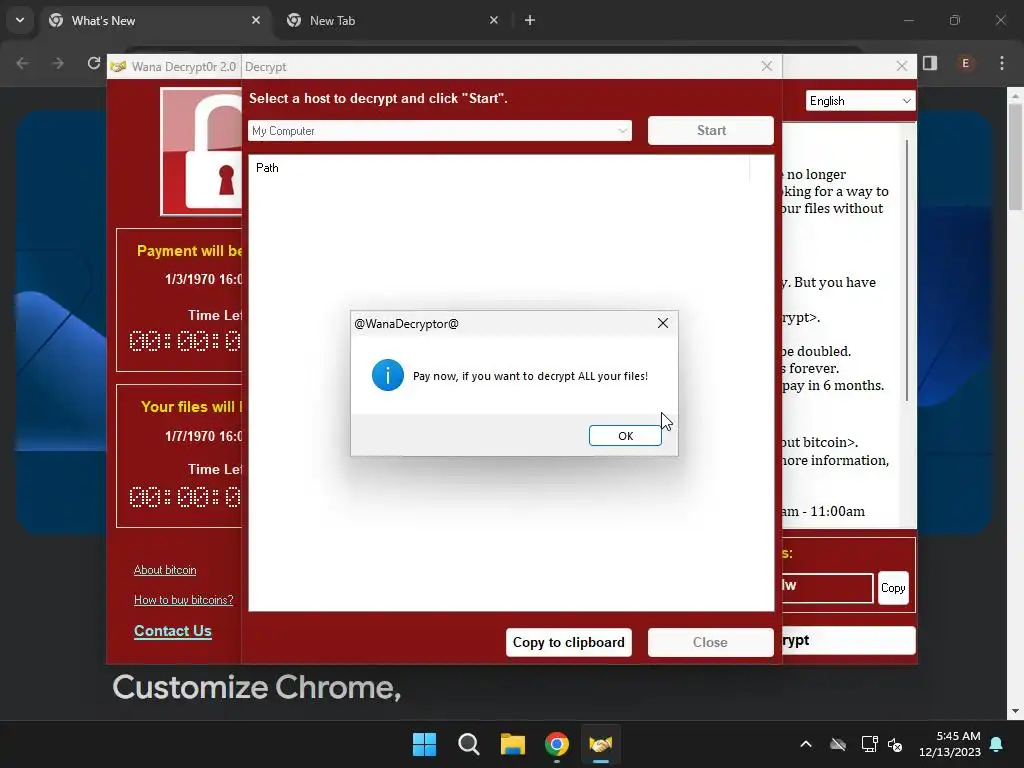The width and height of the screenshot is (1024, 768).
Task: Open File Explorer from the taskbar
Action: point(513,744)
